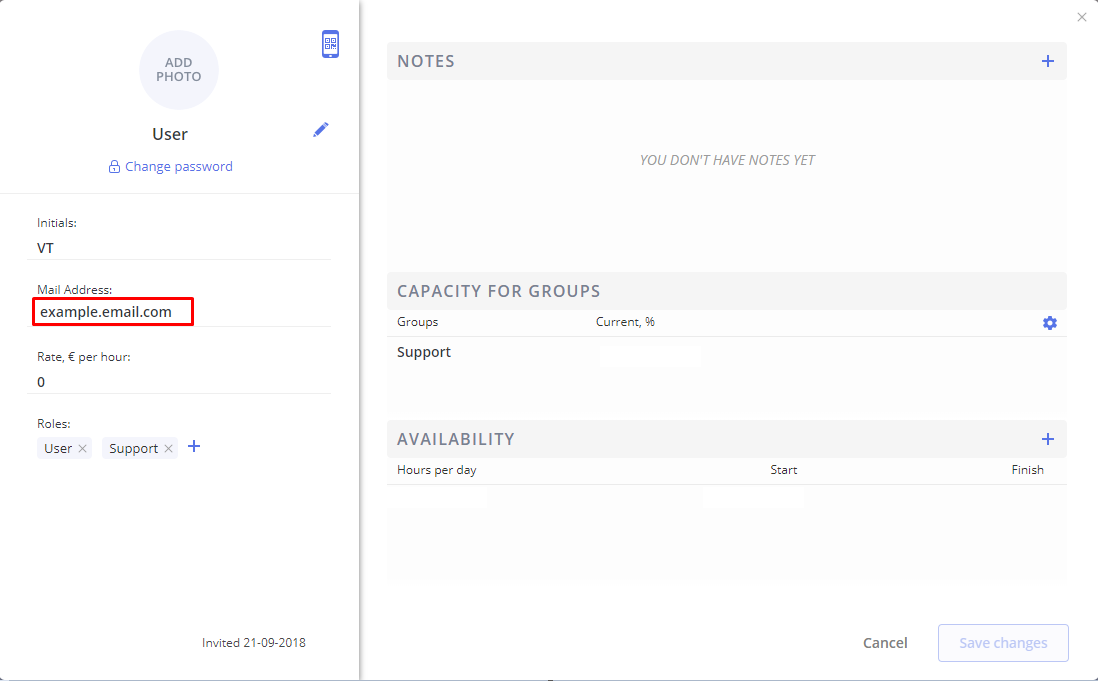
Task: Open capacity for groups settings gear
Action: 1050,323
